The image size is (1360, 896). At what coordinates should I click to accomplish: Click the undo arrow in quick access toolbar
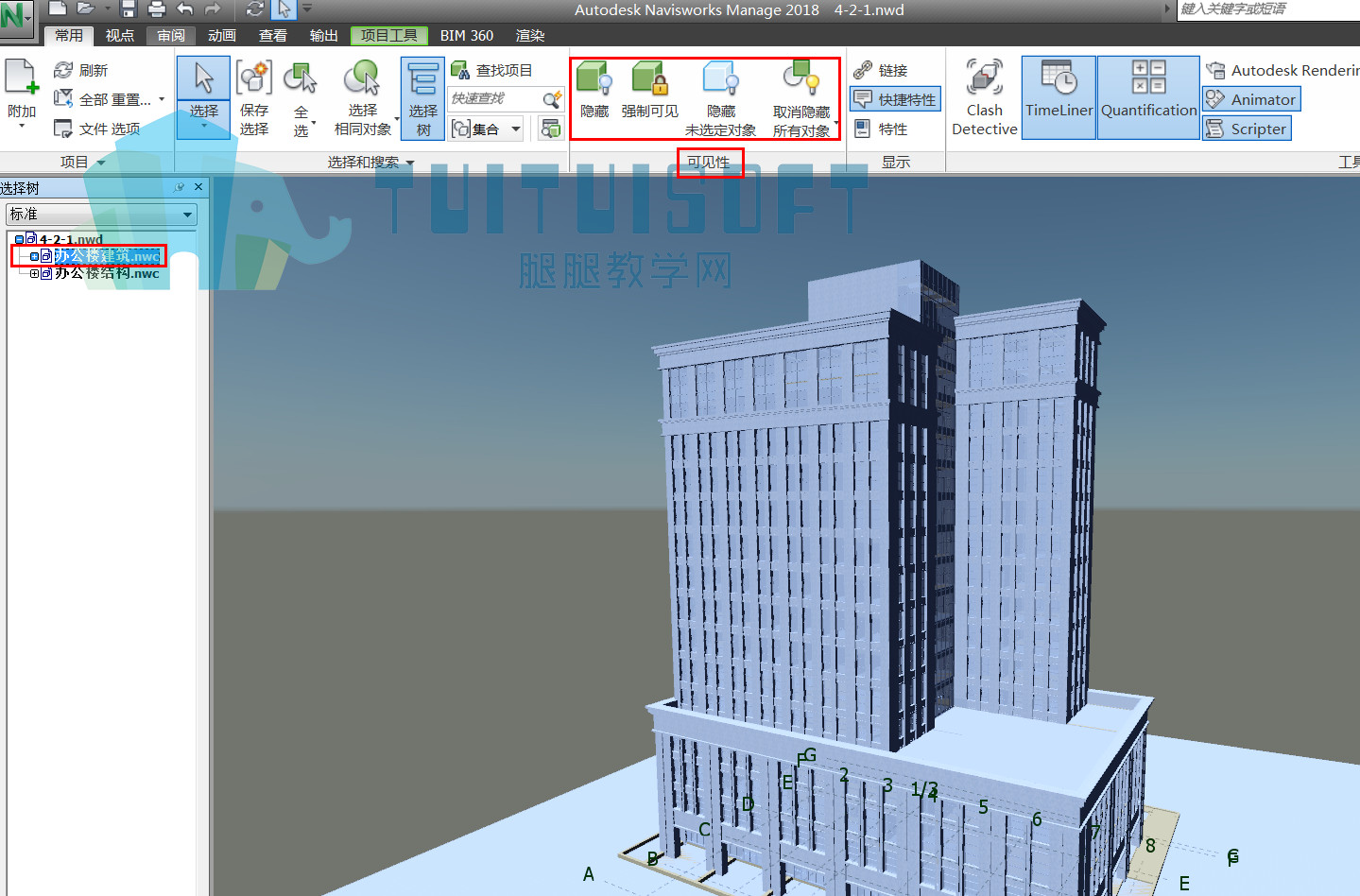pos(185,9)
